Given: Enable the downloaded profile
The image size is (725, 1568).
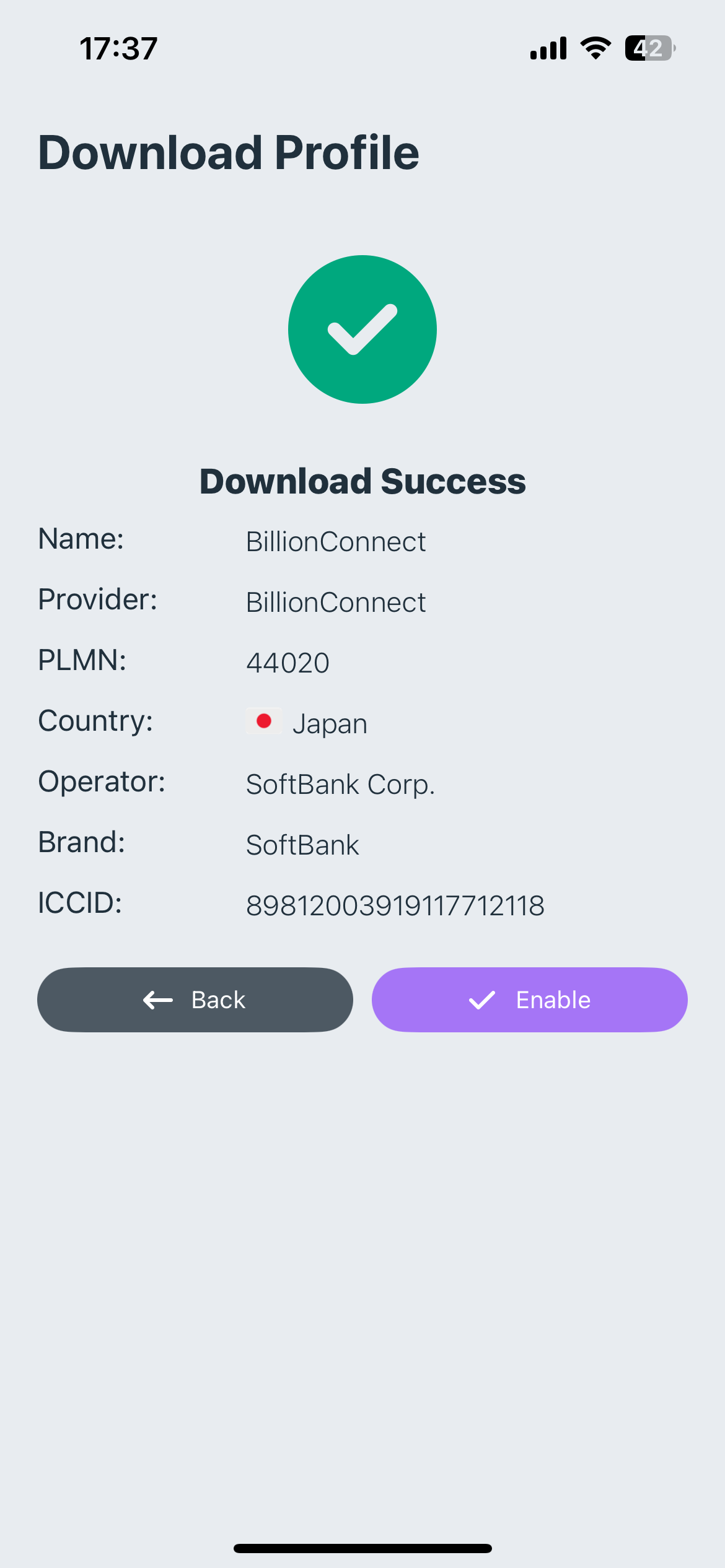Looking at the screenshot, I should coord(530,1000).
